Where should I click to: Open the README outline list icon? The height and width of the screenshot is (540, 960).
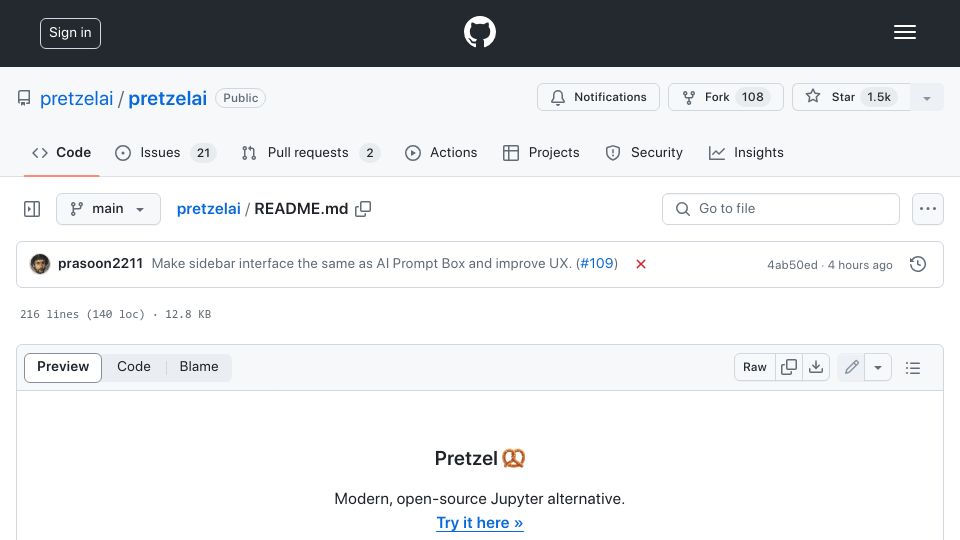913,367
